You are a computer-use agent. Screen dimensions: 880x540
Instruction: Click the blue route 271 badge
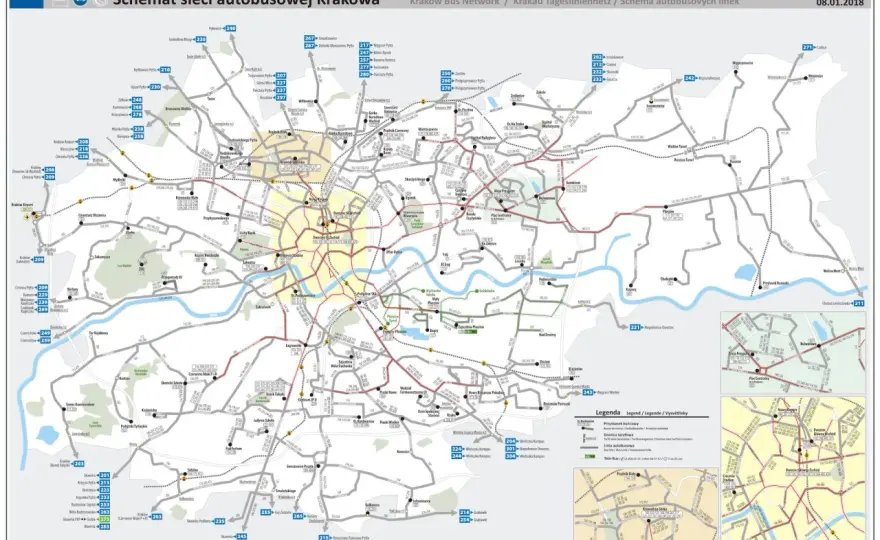pos(808,48)
